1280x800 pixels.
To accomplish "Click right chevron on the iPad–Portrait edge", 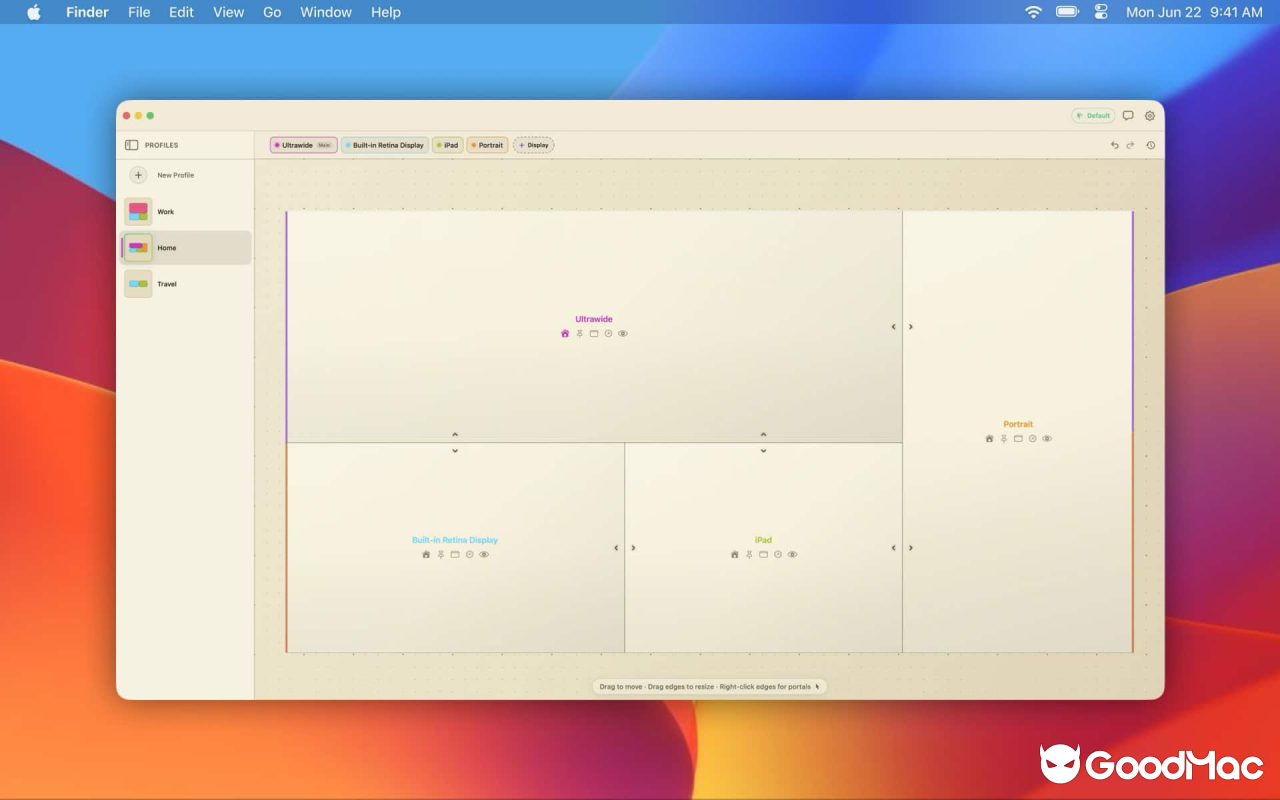I will (911, 548).
